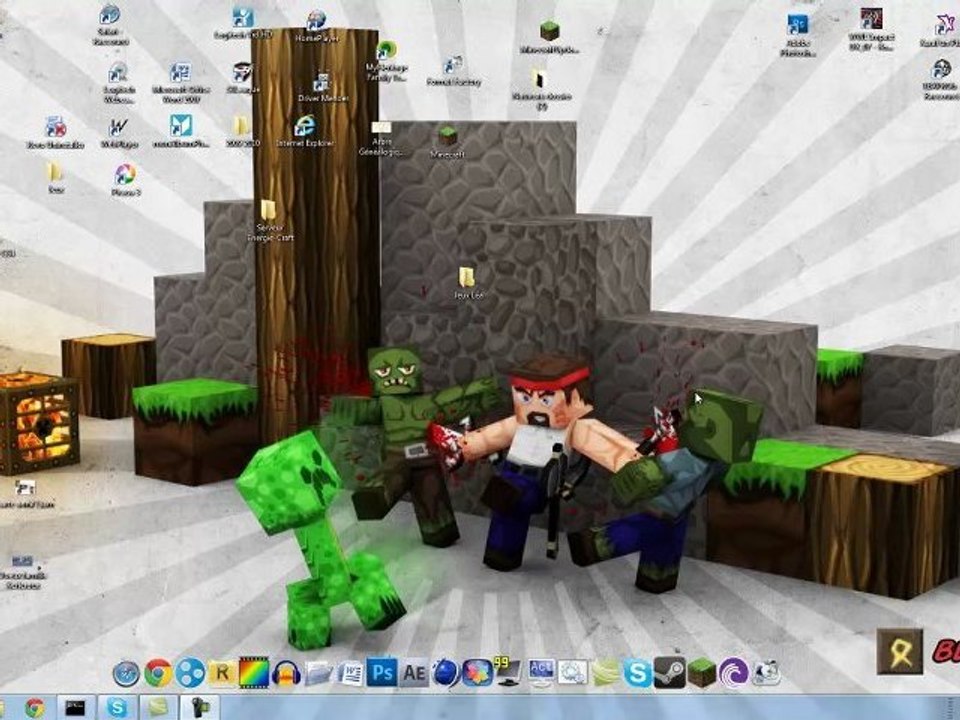The height and width of the screenshot is (720, 960).
Task: Open the Jeux Léo desktop folder
Action: click(x=468, y=283)
